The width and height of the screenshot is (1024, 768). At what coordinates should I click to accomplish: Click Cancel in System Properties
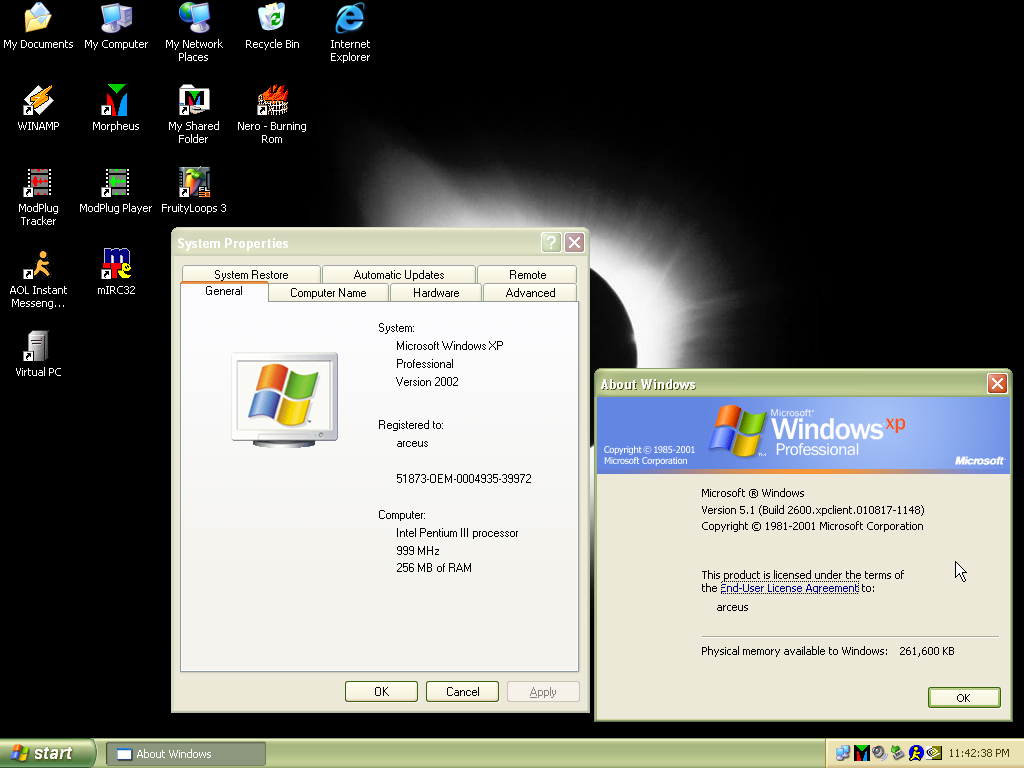[x=462, y=692]
